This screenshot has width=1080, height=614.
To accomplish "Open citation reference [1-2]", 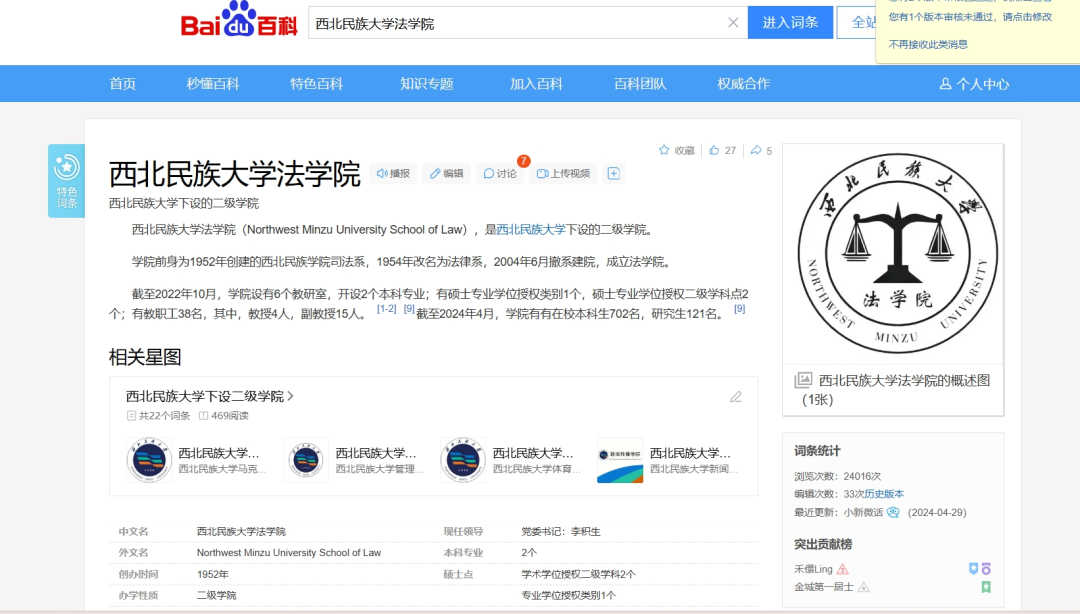I will click(x=386, y=309).
